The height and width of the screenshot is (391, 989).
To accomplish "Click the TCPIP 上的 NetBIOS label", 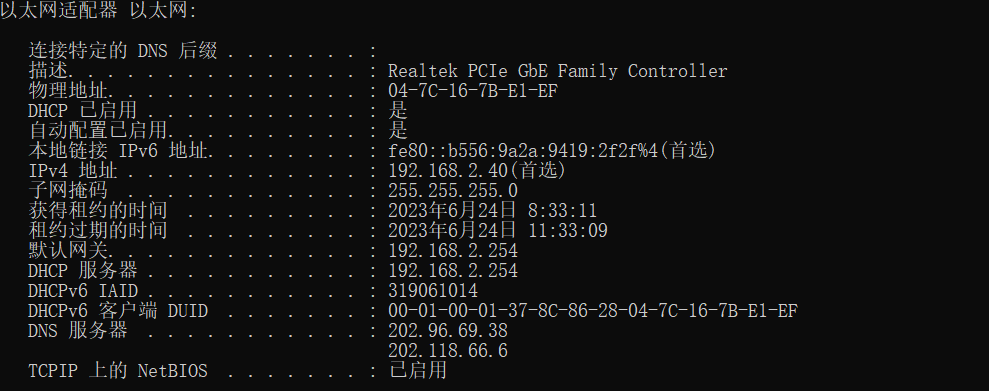I will 118,371.
